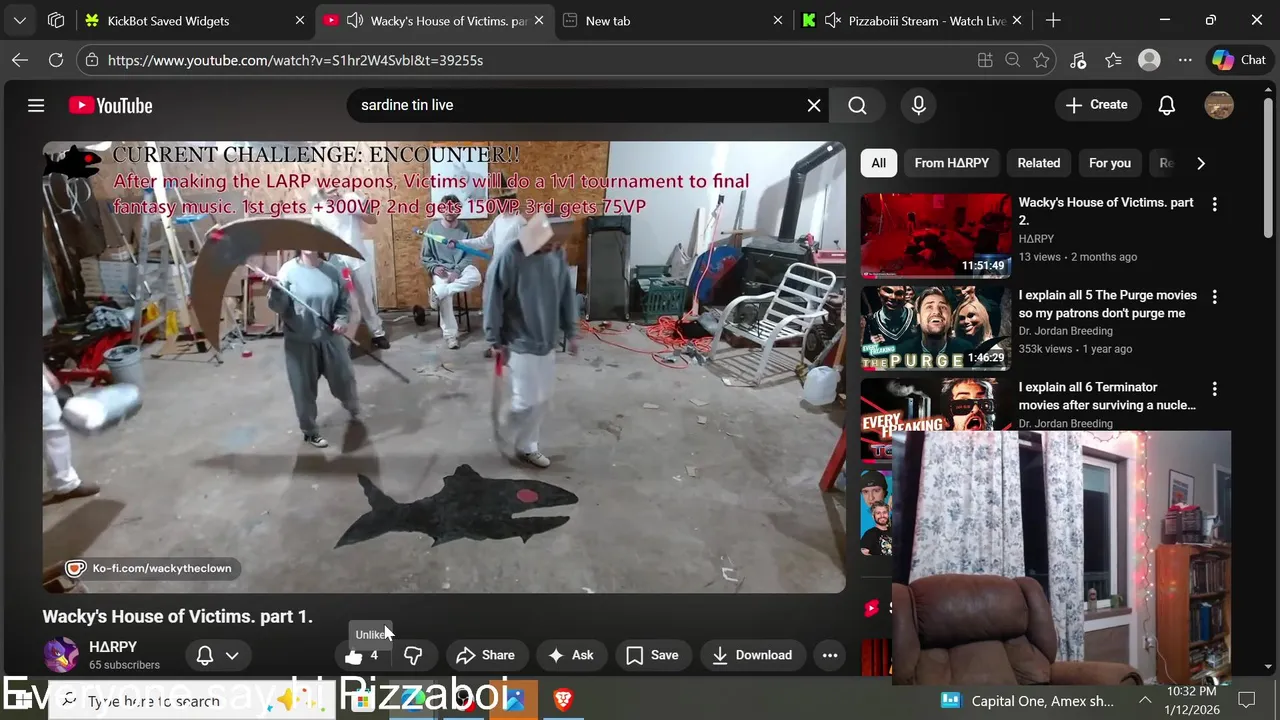Save the video to a playlist
Image resolution: width=1280 pixels, height=720 pixels.
coord(652,655)
